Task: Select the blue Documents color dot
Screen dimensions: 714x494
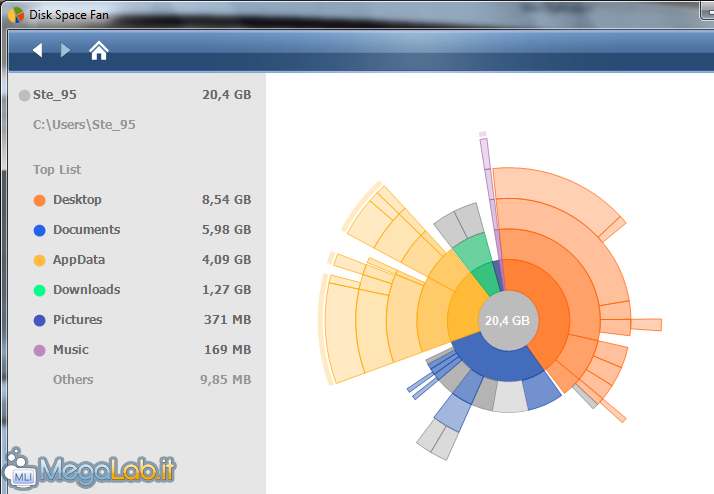Action: pyautogui.click(x=40, y=230)
